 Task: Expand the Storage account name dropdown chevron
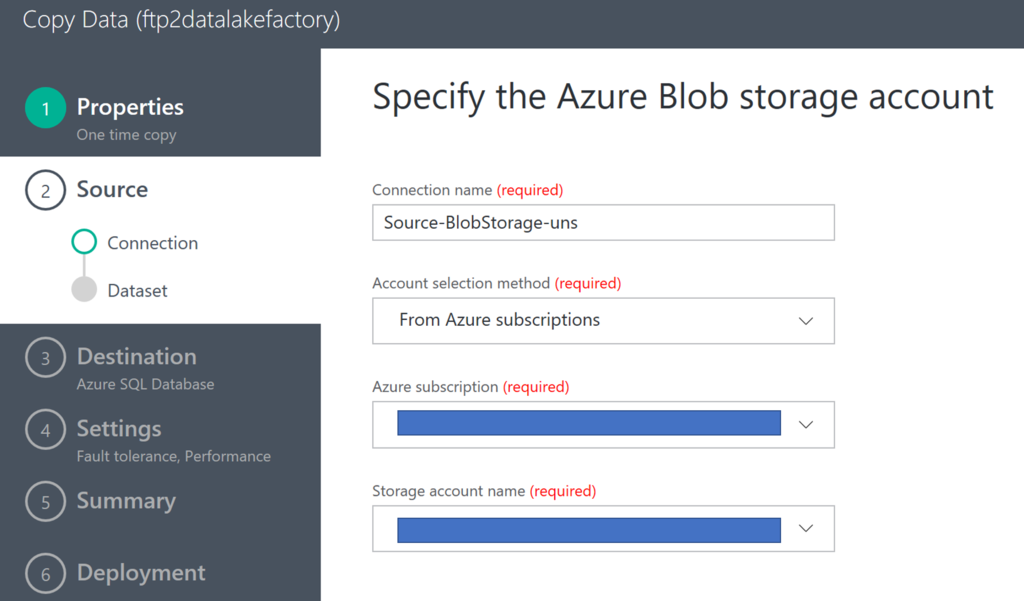[806, 528]
